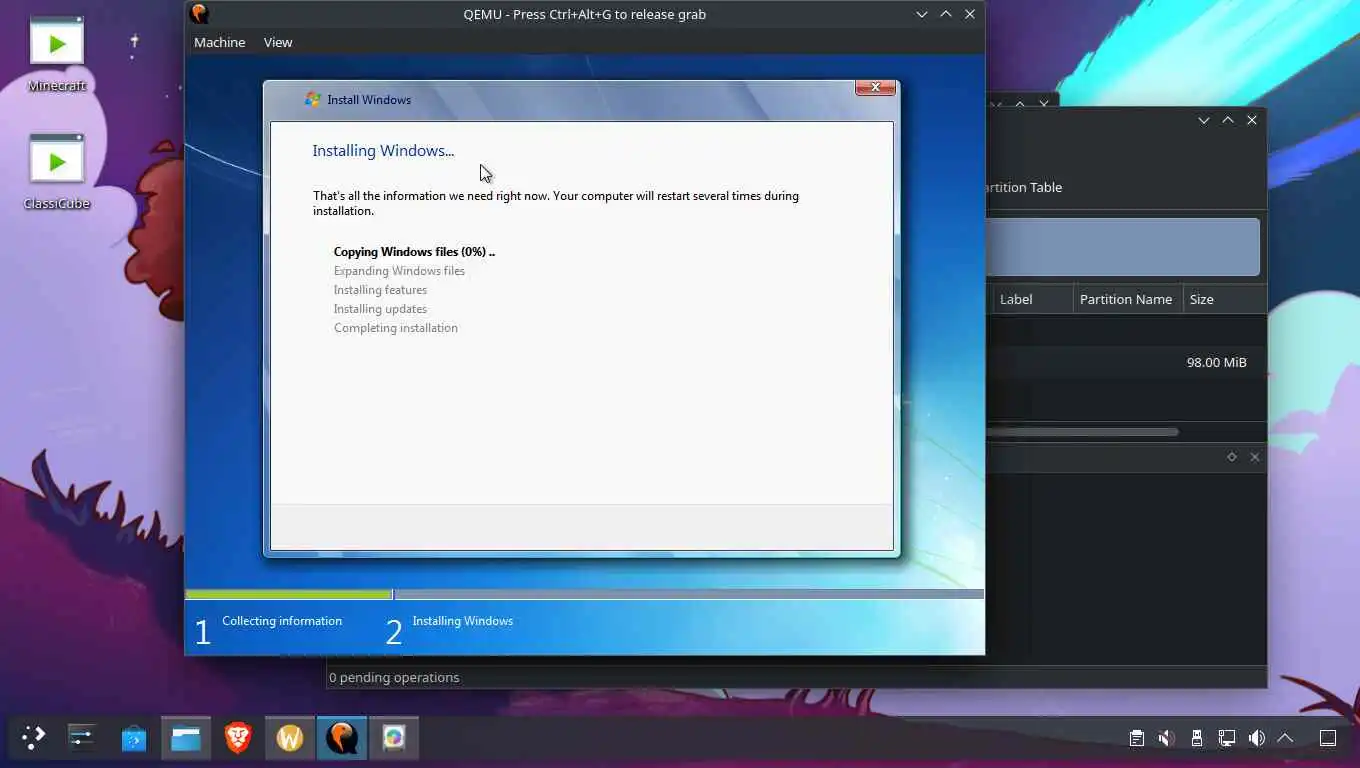Click the 'Expanding Windows files' step text

(x=399, y=271)
